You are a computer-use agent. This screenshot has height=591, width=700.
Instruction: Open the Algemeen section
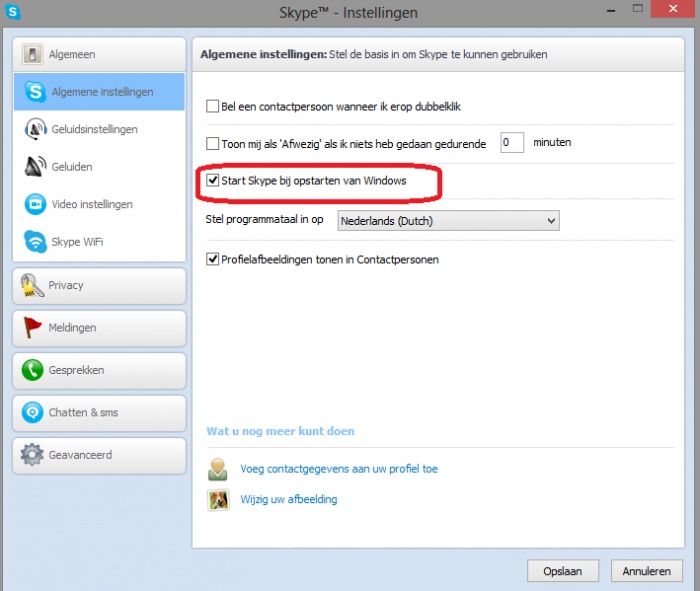point(99,54)
